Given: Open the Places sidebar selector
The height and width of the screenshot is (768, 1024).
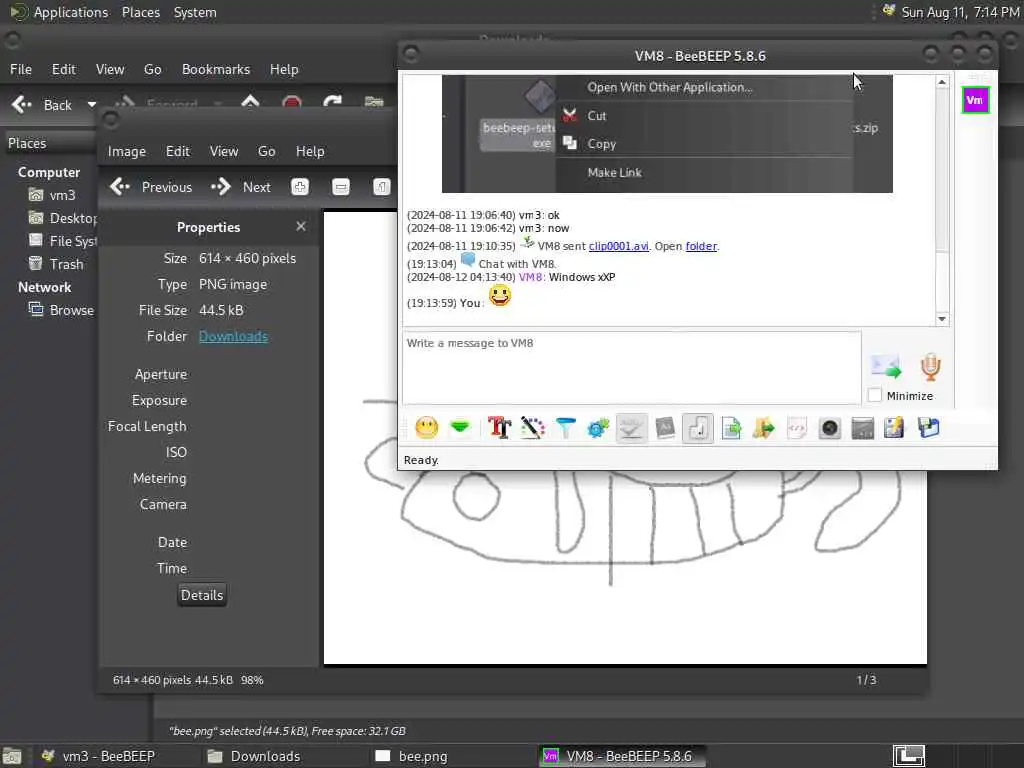Looking at the screenshot, I should 50,143.
